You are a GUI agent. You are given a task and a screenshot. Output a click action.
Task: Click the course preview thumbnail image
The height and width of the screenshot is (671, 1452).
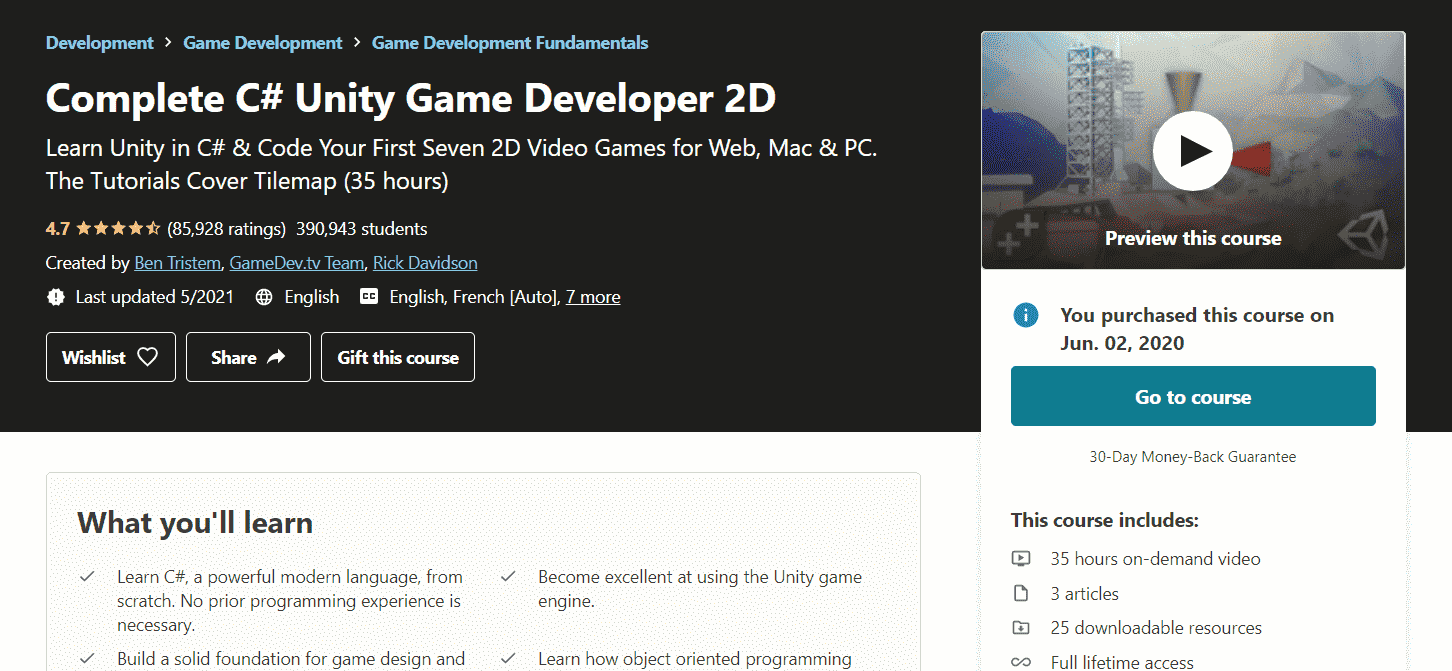[1193, 150]
